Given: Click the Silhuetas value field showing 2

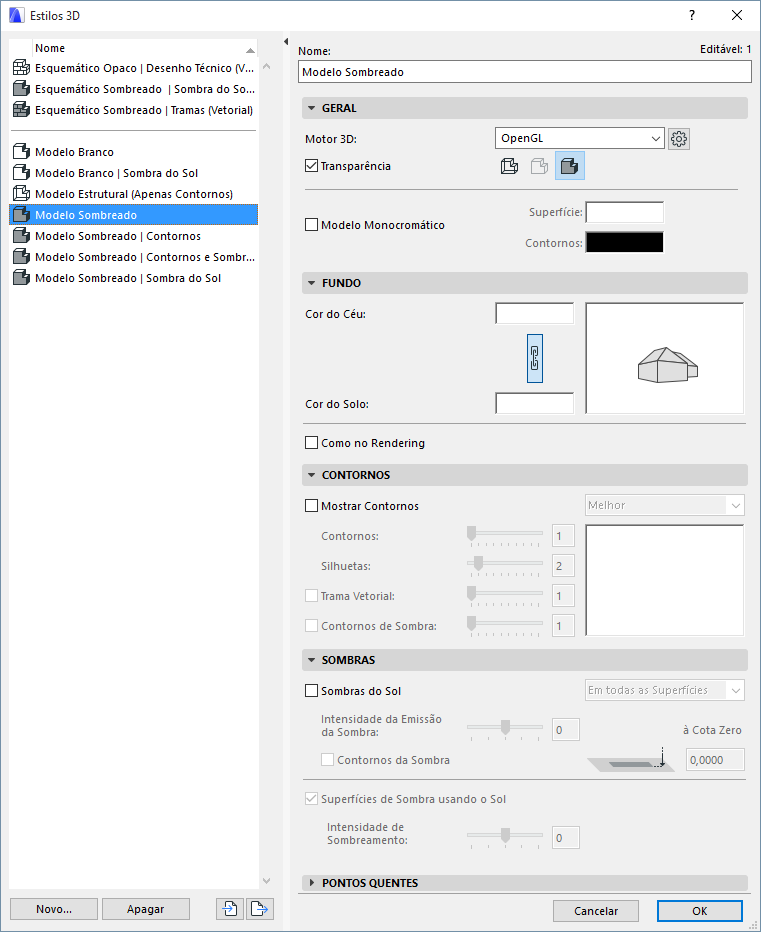Looking at the screenshot, I should [x=563, y=566].
